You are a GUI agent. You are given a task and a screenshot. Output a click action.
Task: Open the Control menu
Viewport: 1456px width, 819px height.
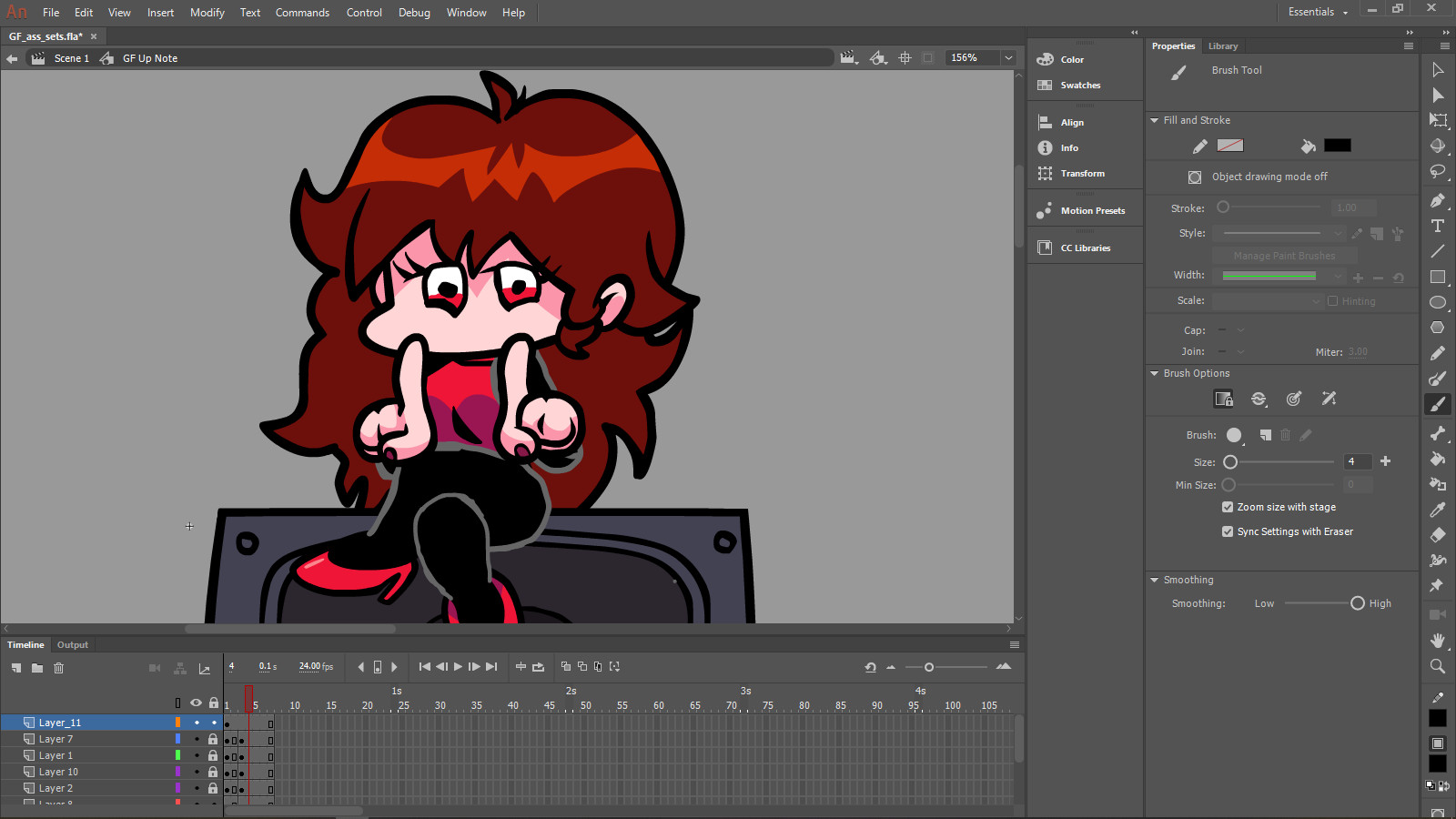click(x=364, y=13)
